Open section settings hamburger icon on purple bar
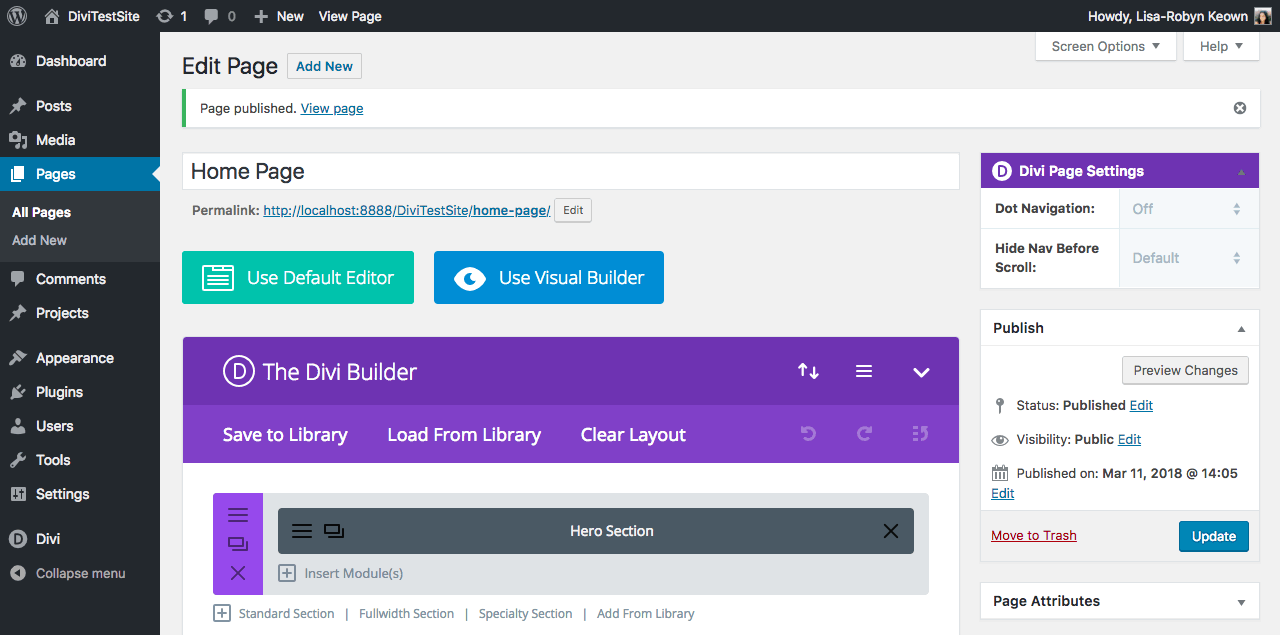Viewport: 1280px width, 635px height. pyautogui.click(x=238, y=515)
